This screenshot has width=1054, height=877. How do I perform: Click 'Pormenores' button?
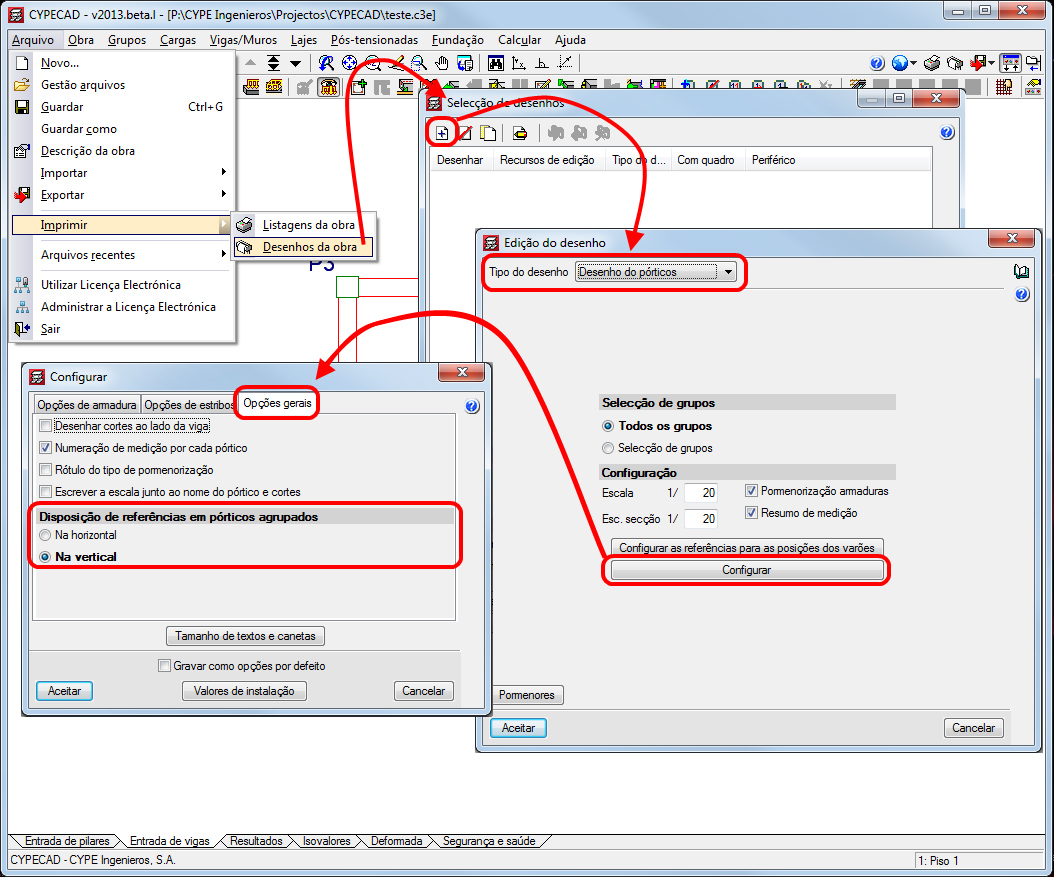(x=527, y=695)
